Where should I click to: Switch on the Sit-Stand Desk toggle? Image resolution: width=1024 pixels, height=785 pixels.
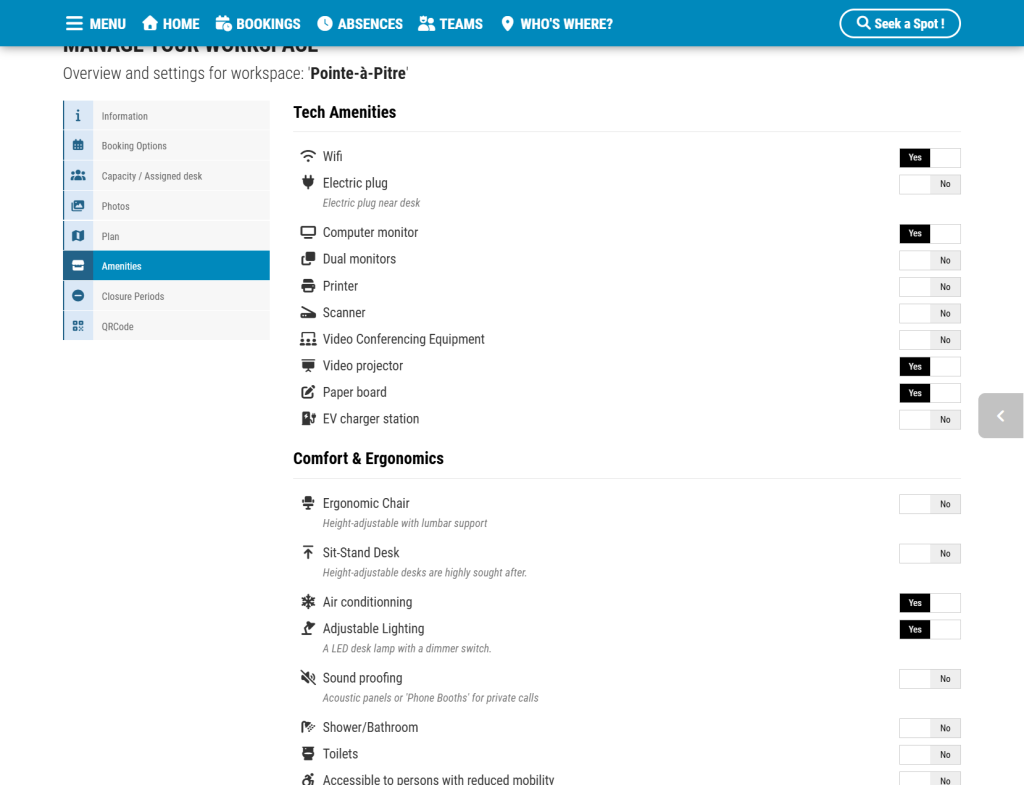[929, 553]
